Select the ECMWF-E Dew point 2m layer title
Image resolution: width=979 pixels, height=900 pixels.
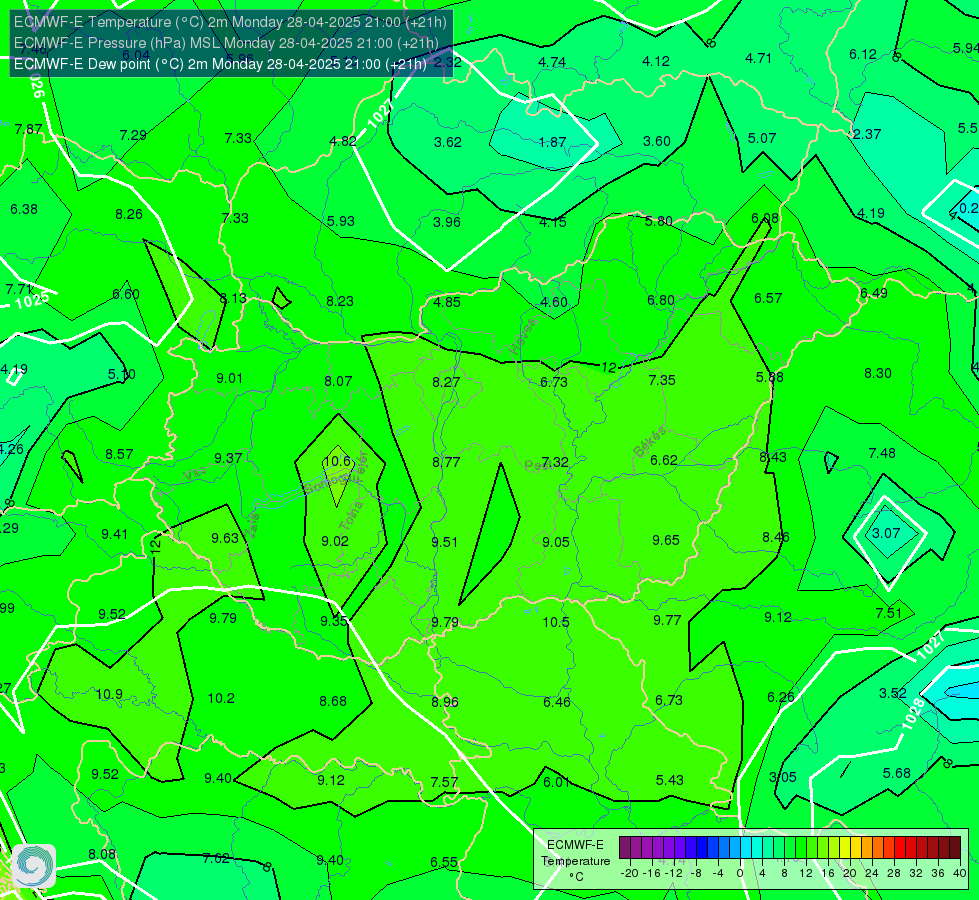click(220, 64)
